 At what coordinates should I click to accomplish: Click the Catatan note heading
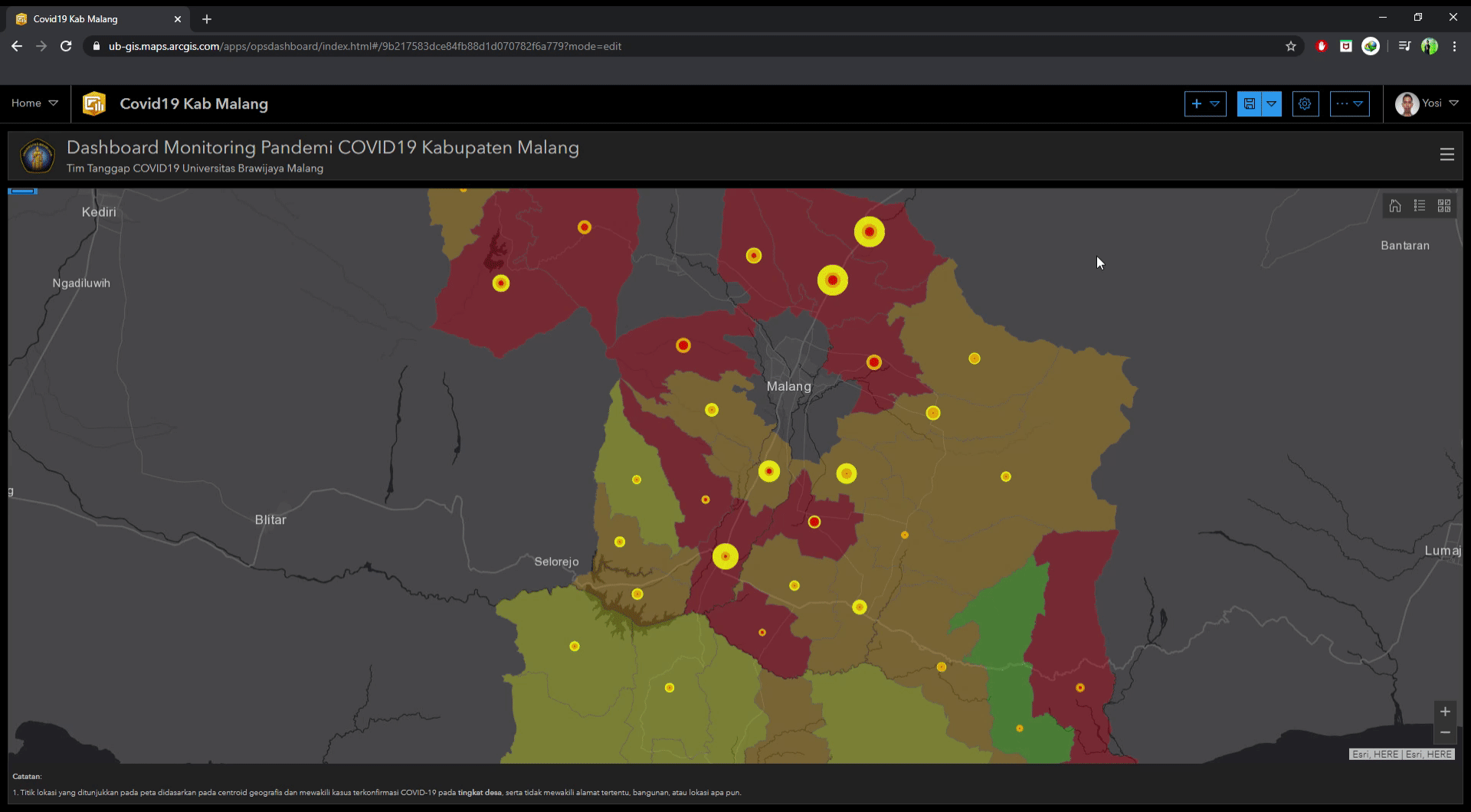28,777
